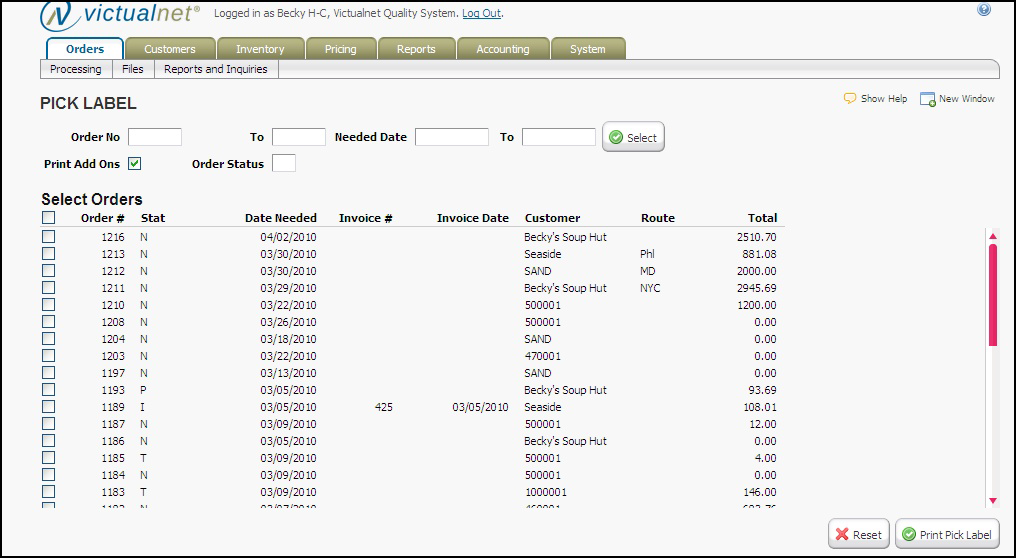Screen dimensions: 1016x558
Task: Check the box for order 1193
Action: tap(49, 389)
